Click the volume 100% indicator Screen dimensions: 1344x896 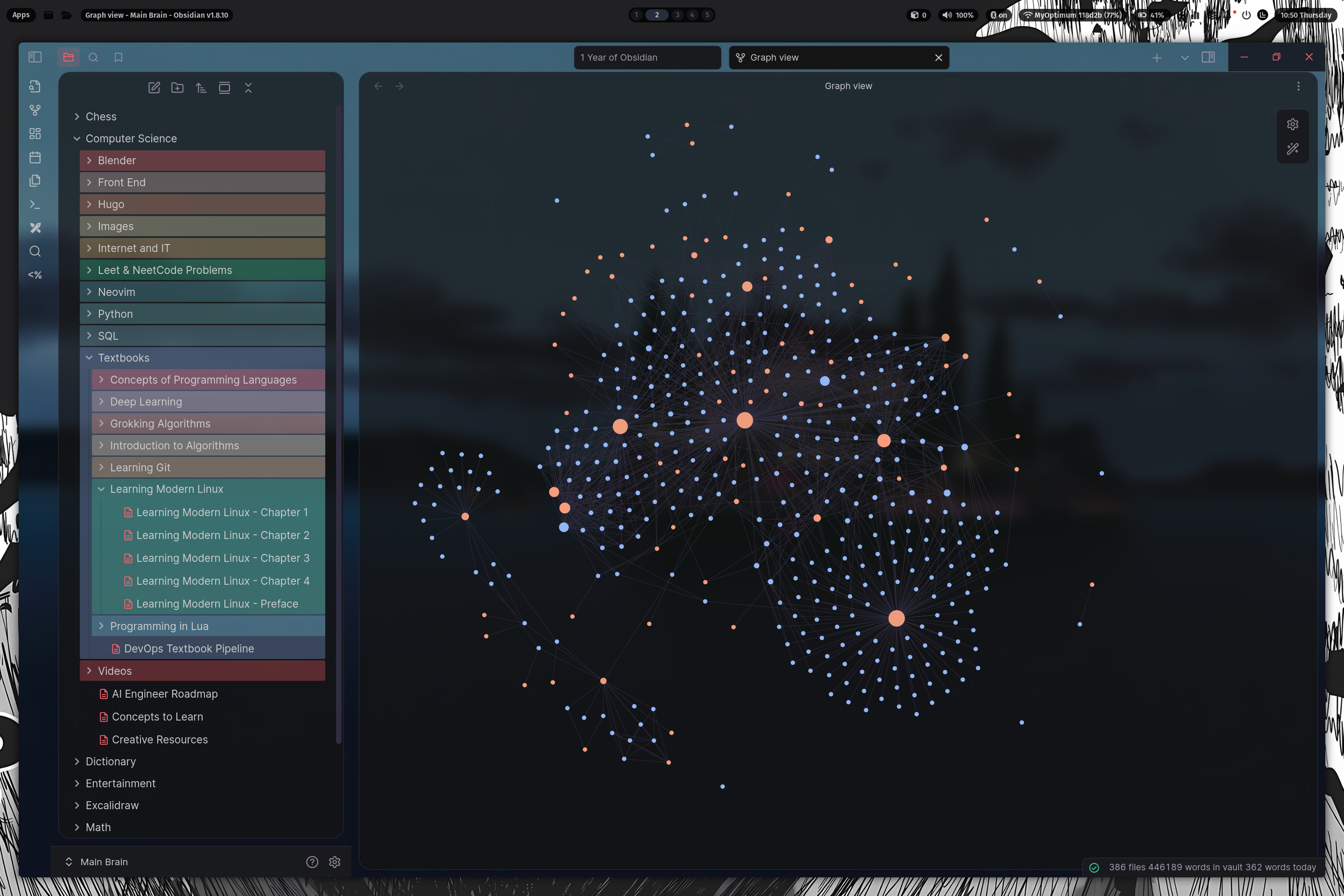(x=958, y=15)
